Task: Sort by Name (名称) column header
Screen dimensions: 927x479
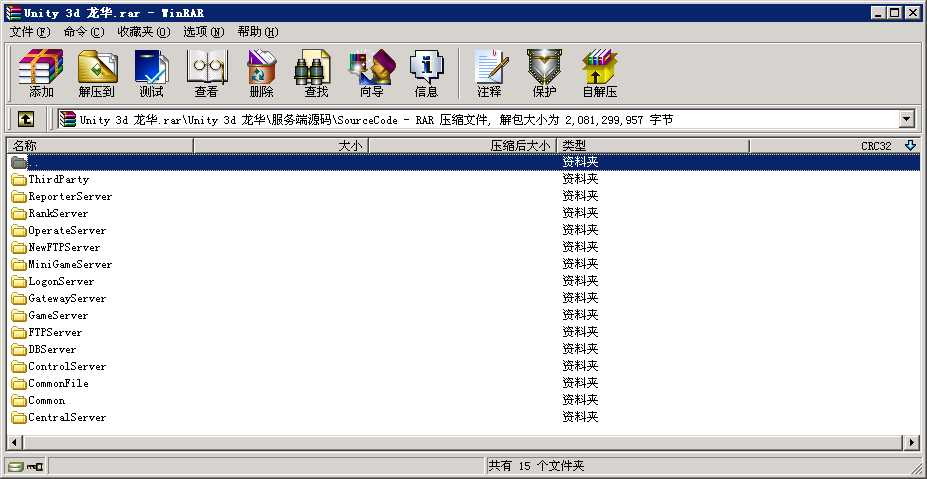Action: 101,145
